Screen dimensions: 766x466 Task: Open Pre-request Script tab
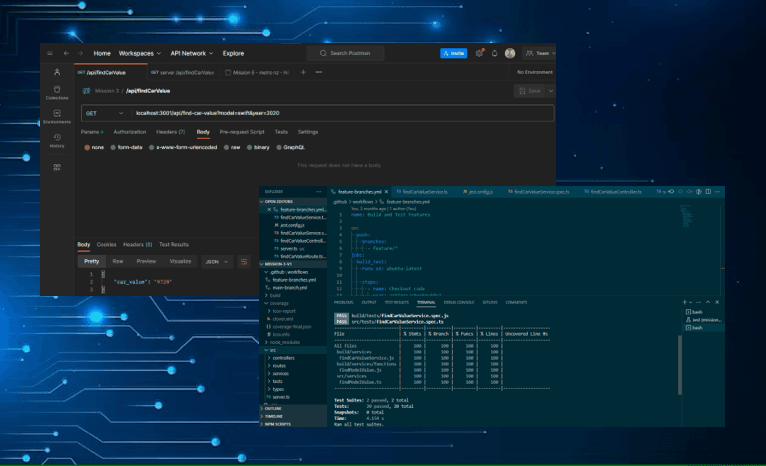click(x=242, y=132)
